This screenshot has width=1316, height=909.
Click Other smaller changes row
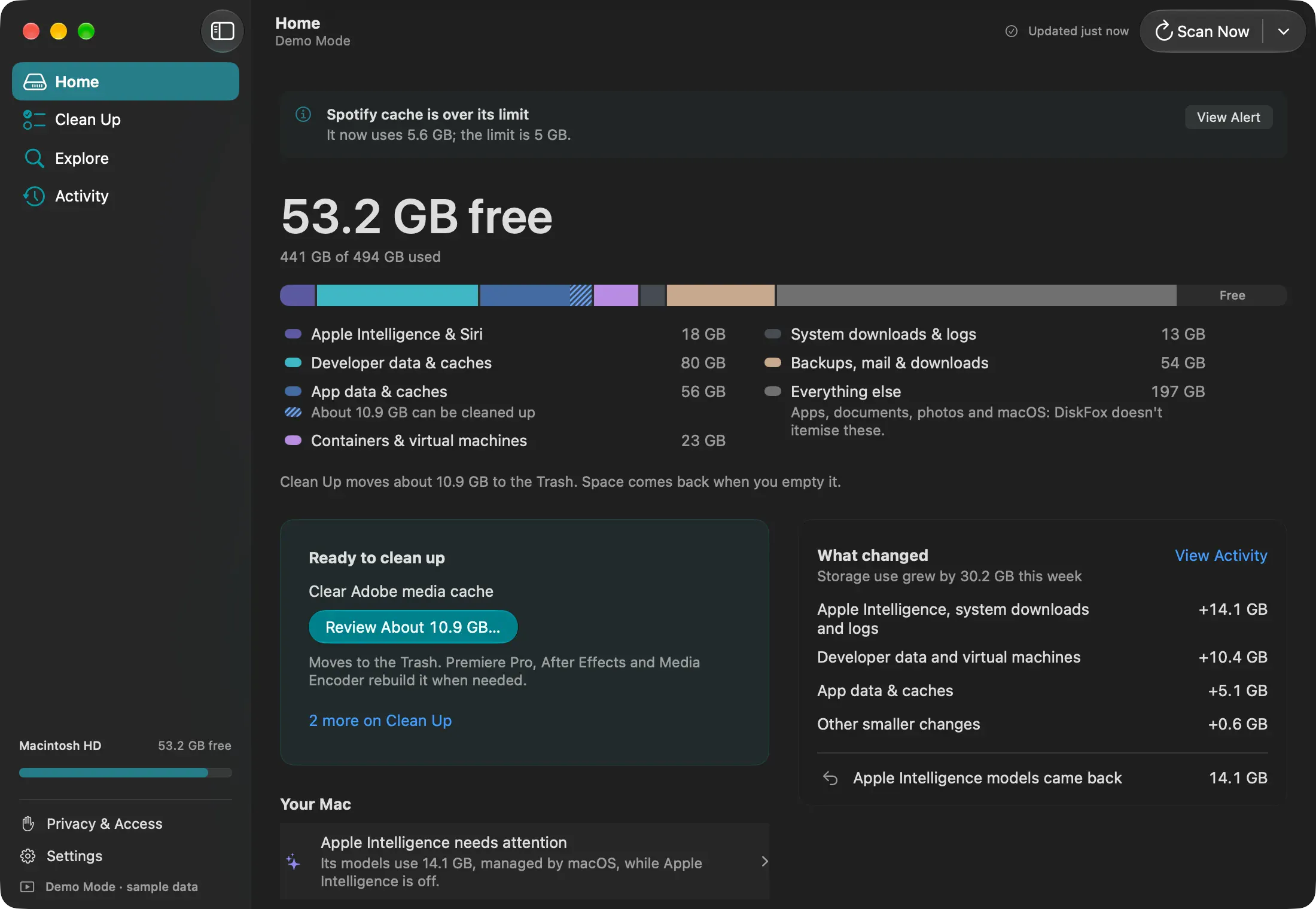tap(1042, 724)
